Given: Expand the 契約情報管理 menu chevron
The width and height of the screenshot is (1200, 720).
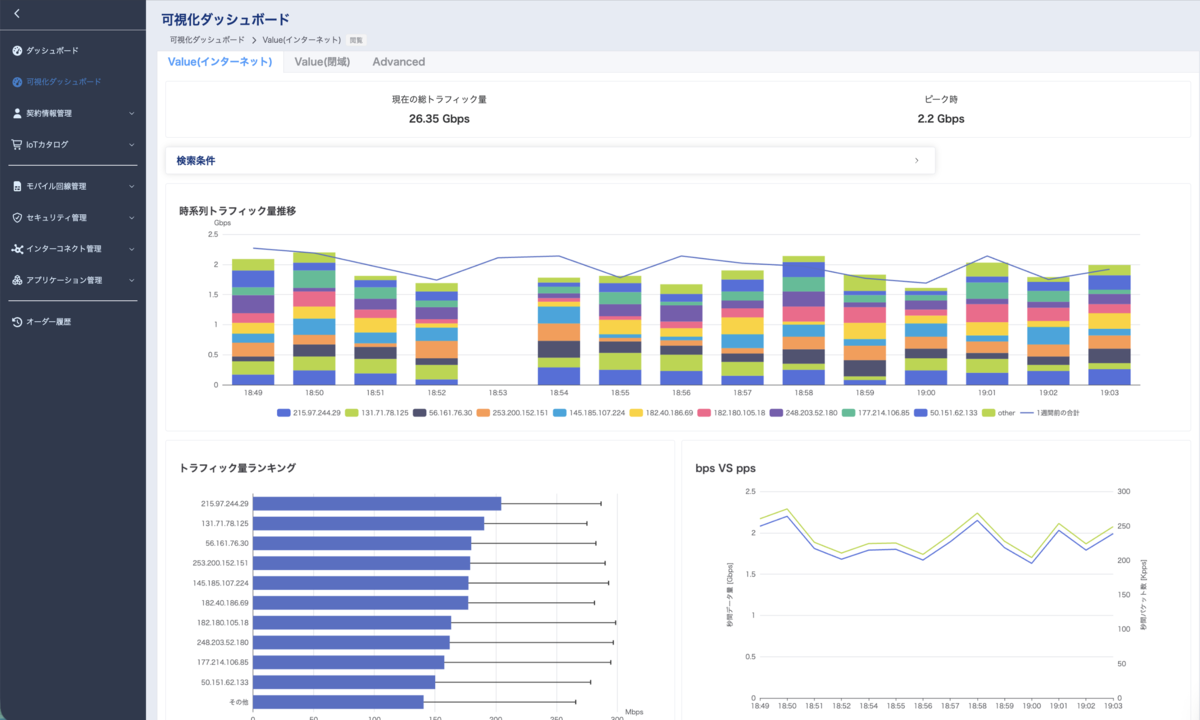Looking at the screenshot, I should point(132,113).
